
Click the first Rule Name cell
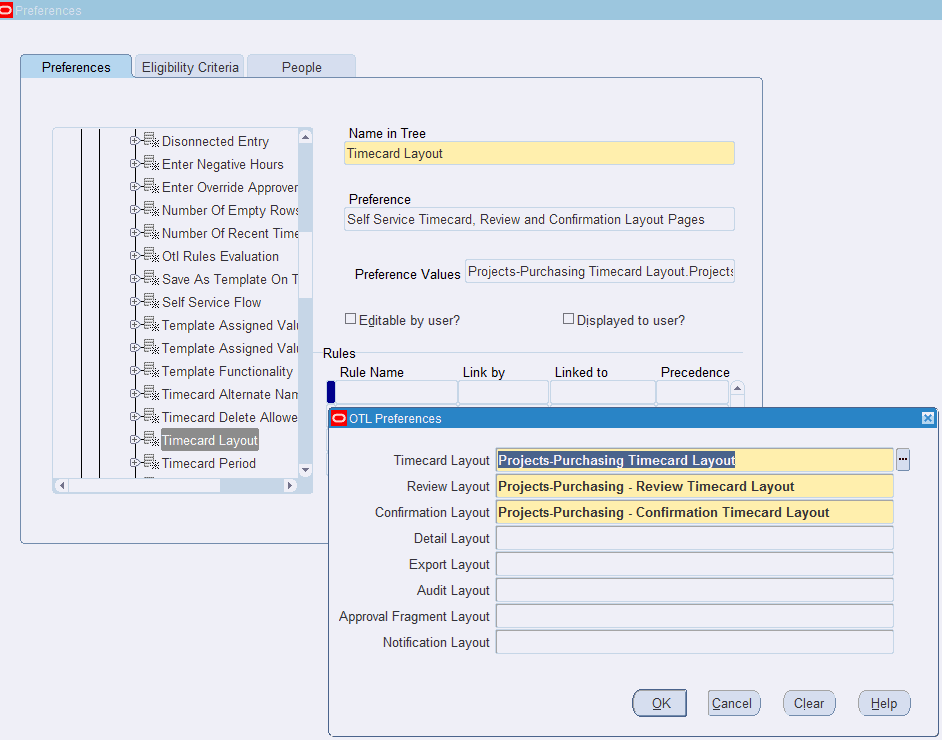tap(396, 392)
